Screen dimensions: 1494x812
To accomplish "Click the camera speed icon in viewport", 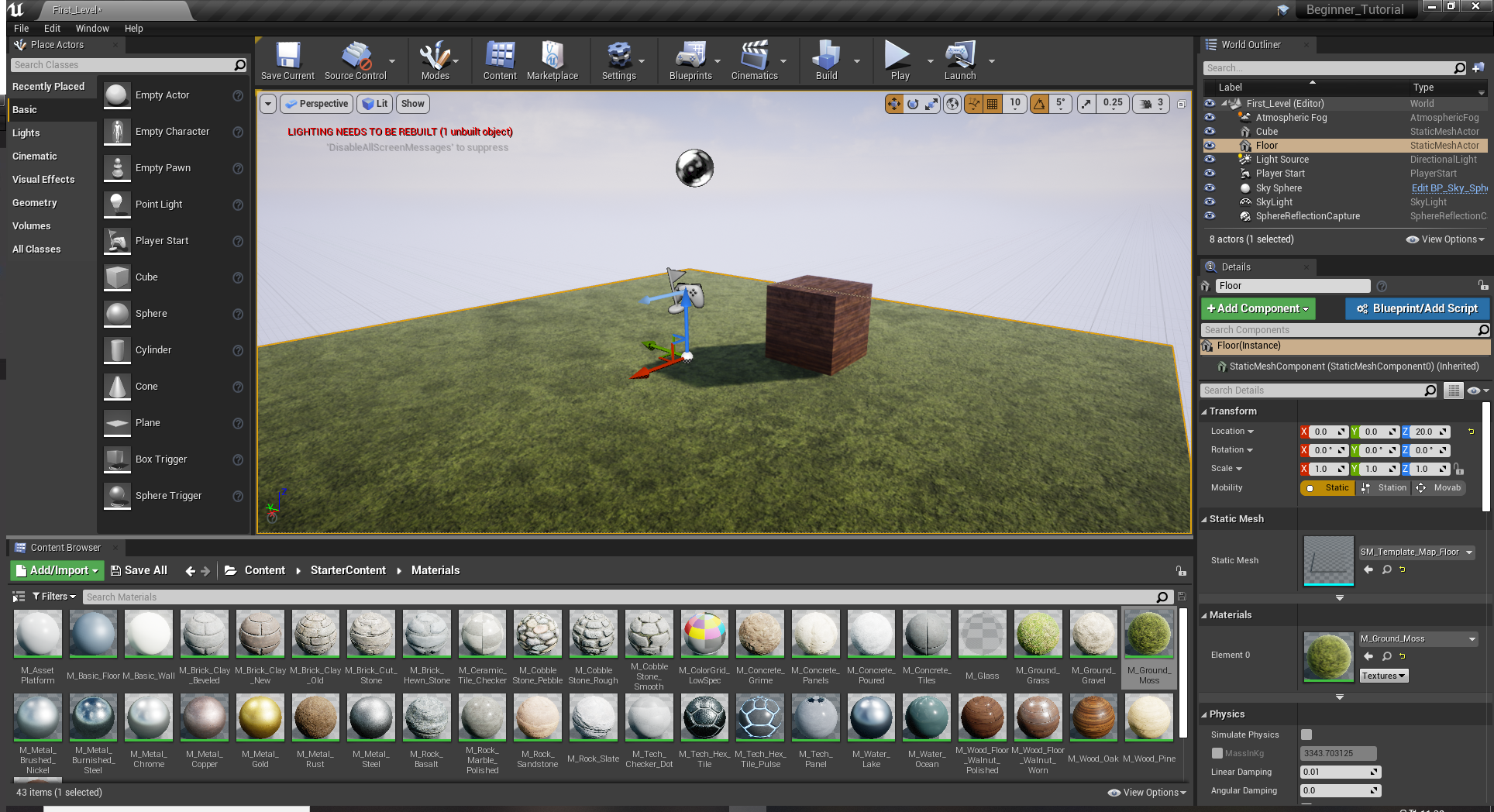I will (x=1146, y=104).
